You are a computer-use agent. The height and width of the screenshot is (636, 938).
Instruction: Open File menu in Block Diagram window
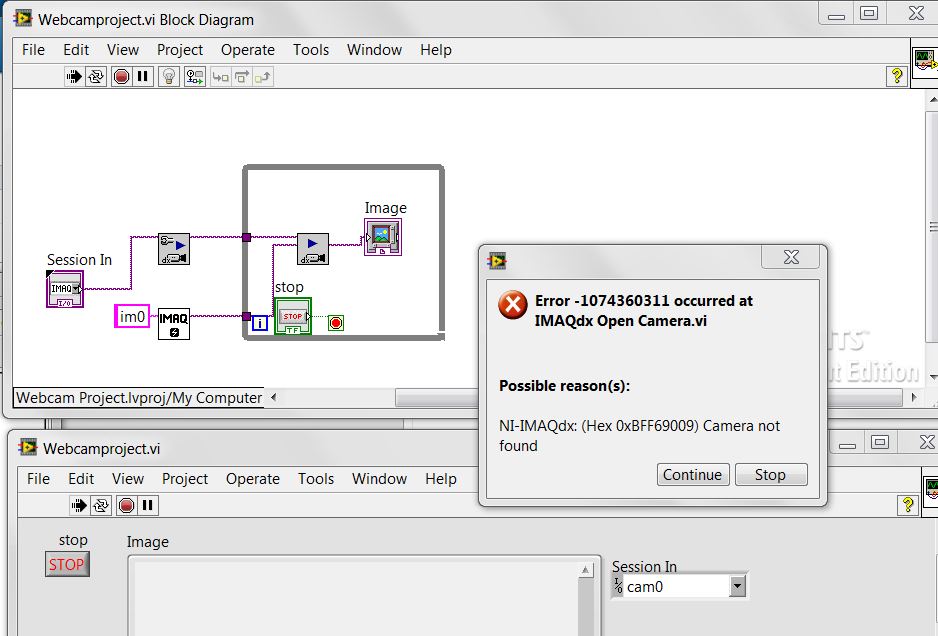(x=34, y=50)
